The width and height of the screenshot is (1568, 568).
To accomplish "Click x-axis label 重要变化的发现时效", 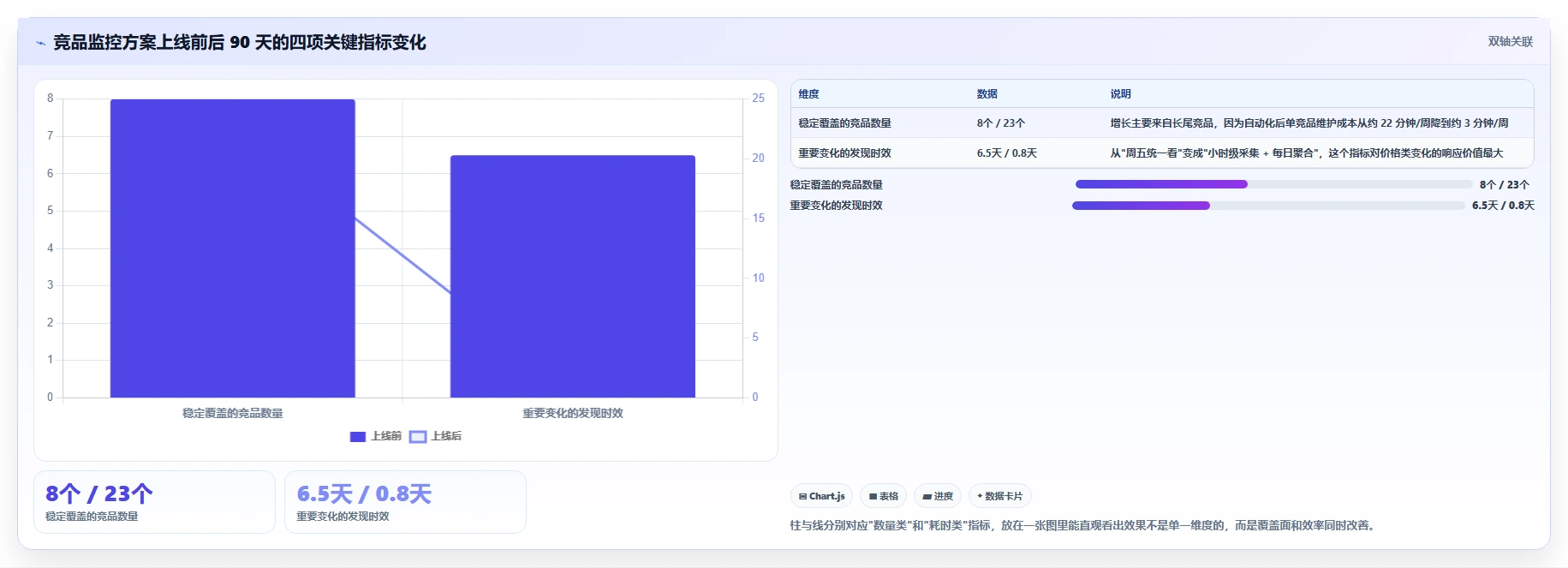I will point(573,413).
